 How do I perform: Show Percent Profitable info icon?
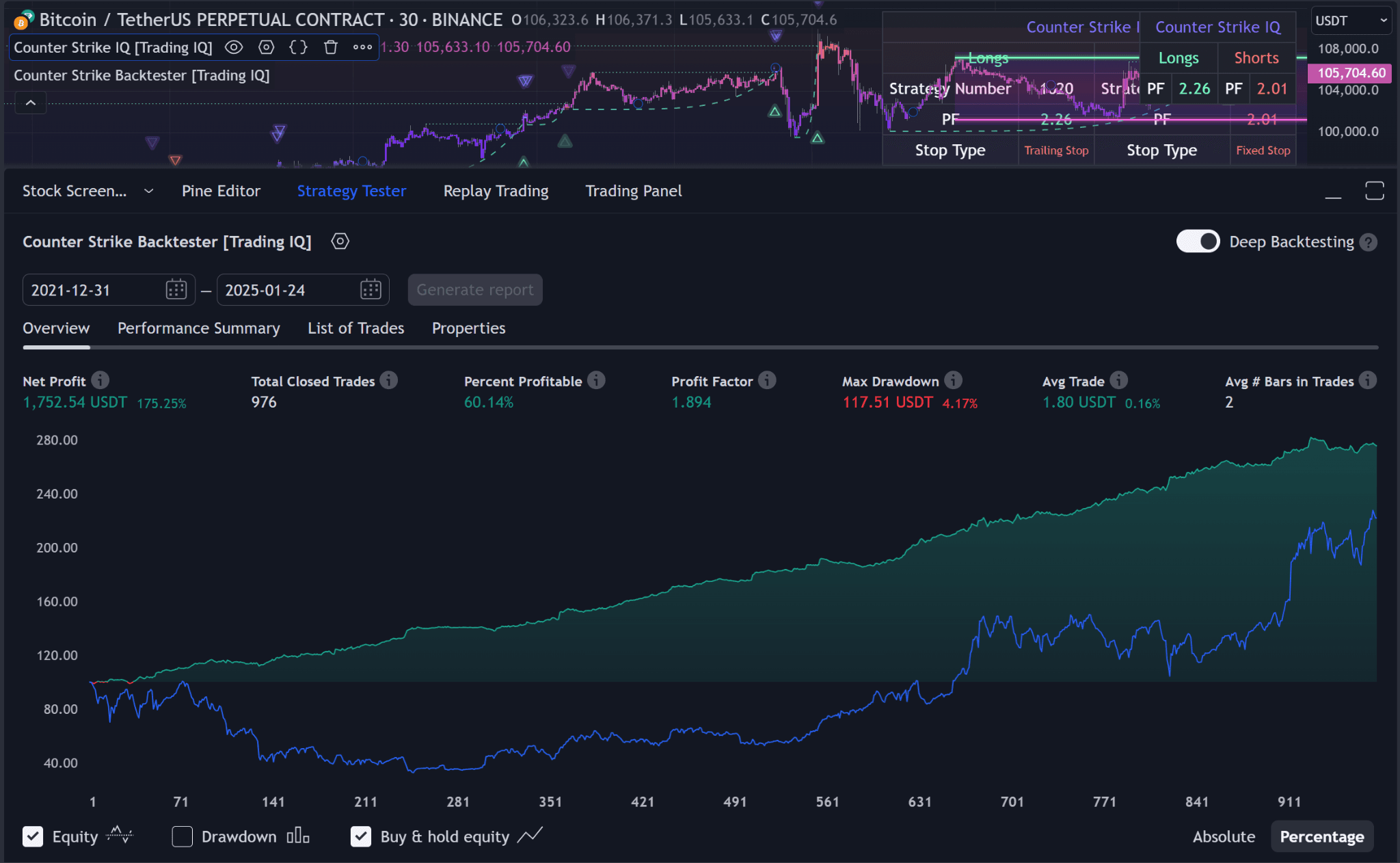coord(596,380)
